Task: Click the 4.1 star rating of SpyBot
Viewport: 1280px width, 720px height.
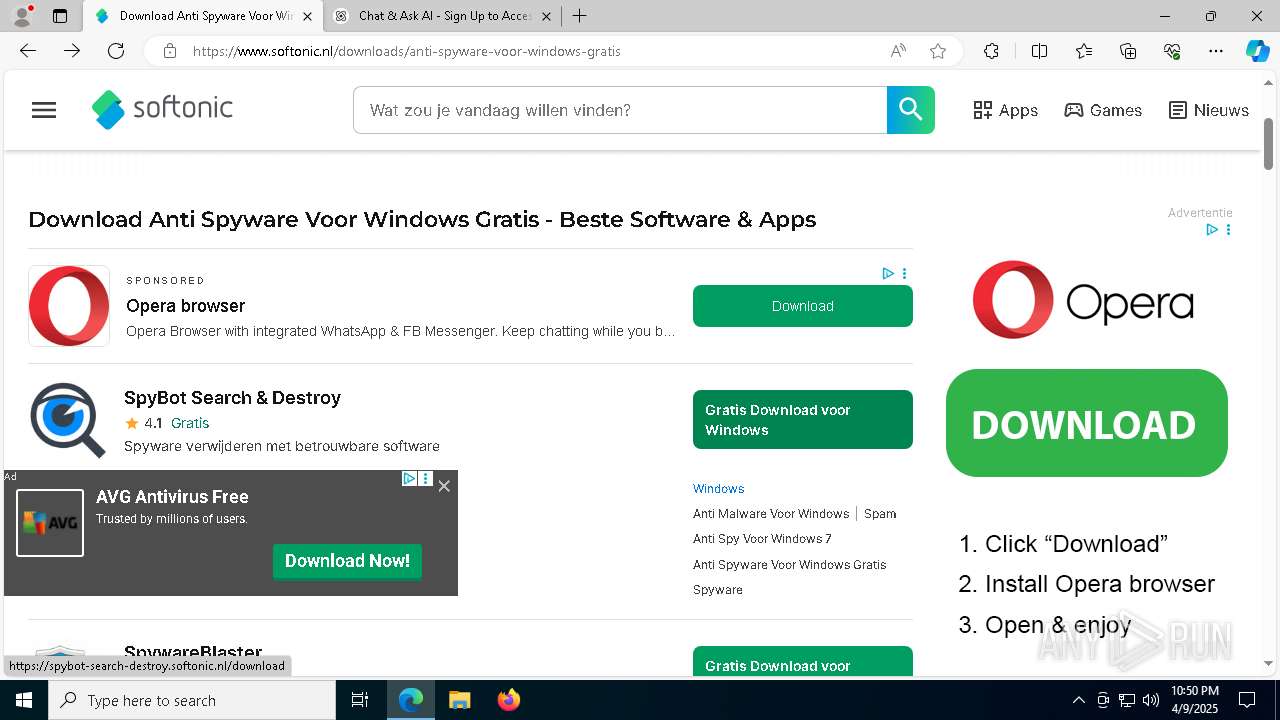Action: click(144, 423)
